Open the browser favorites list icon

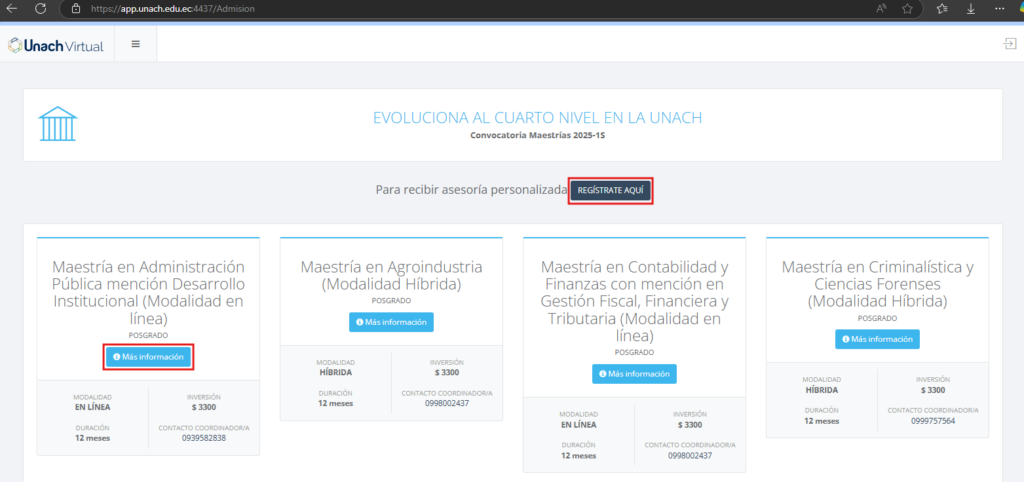coord(942,8)
